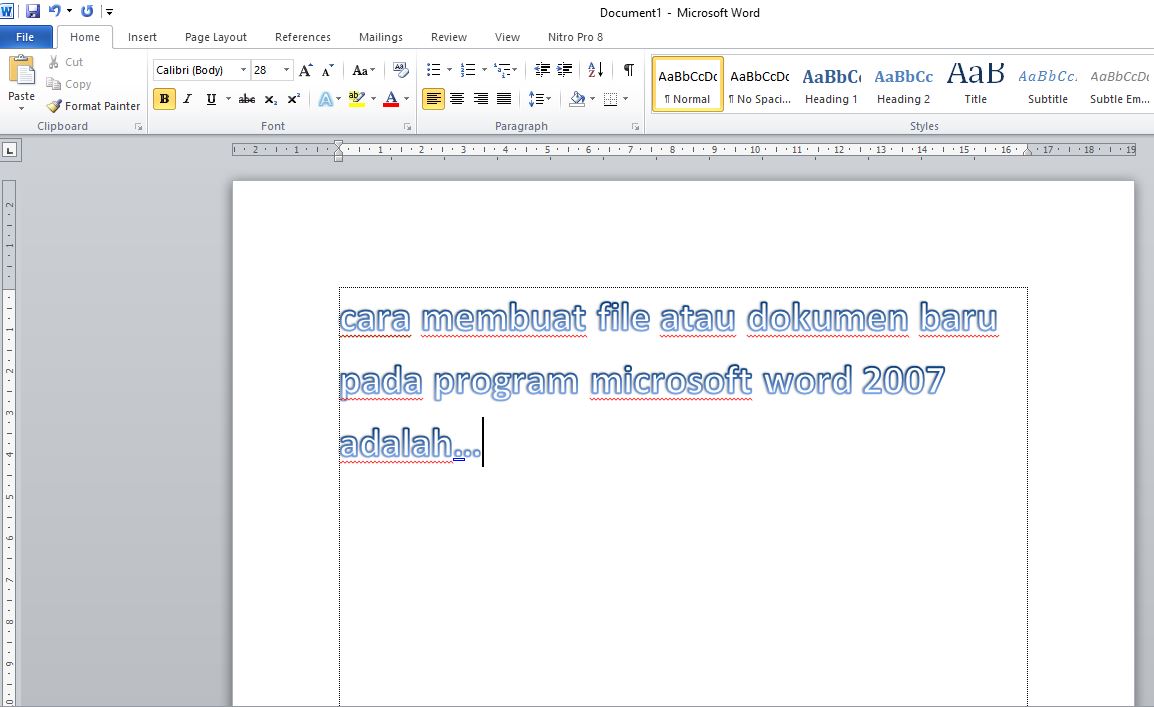Switch to the View tab
Viewport: 1154px width, 707px height.
[507, 37]
